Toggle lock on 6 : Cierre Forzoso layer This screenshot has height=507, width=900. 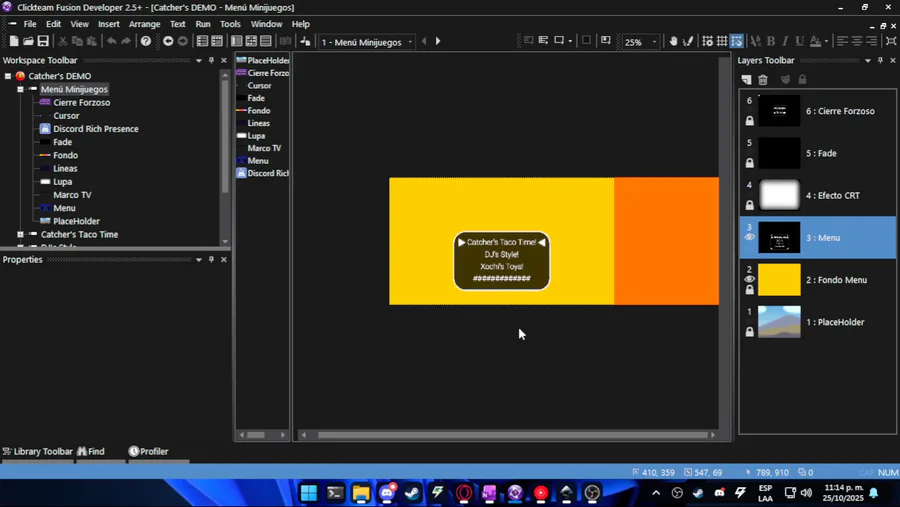coord(750,121)
